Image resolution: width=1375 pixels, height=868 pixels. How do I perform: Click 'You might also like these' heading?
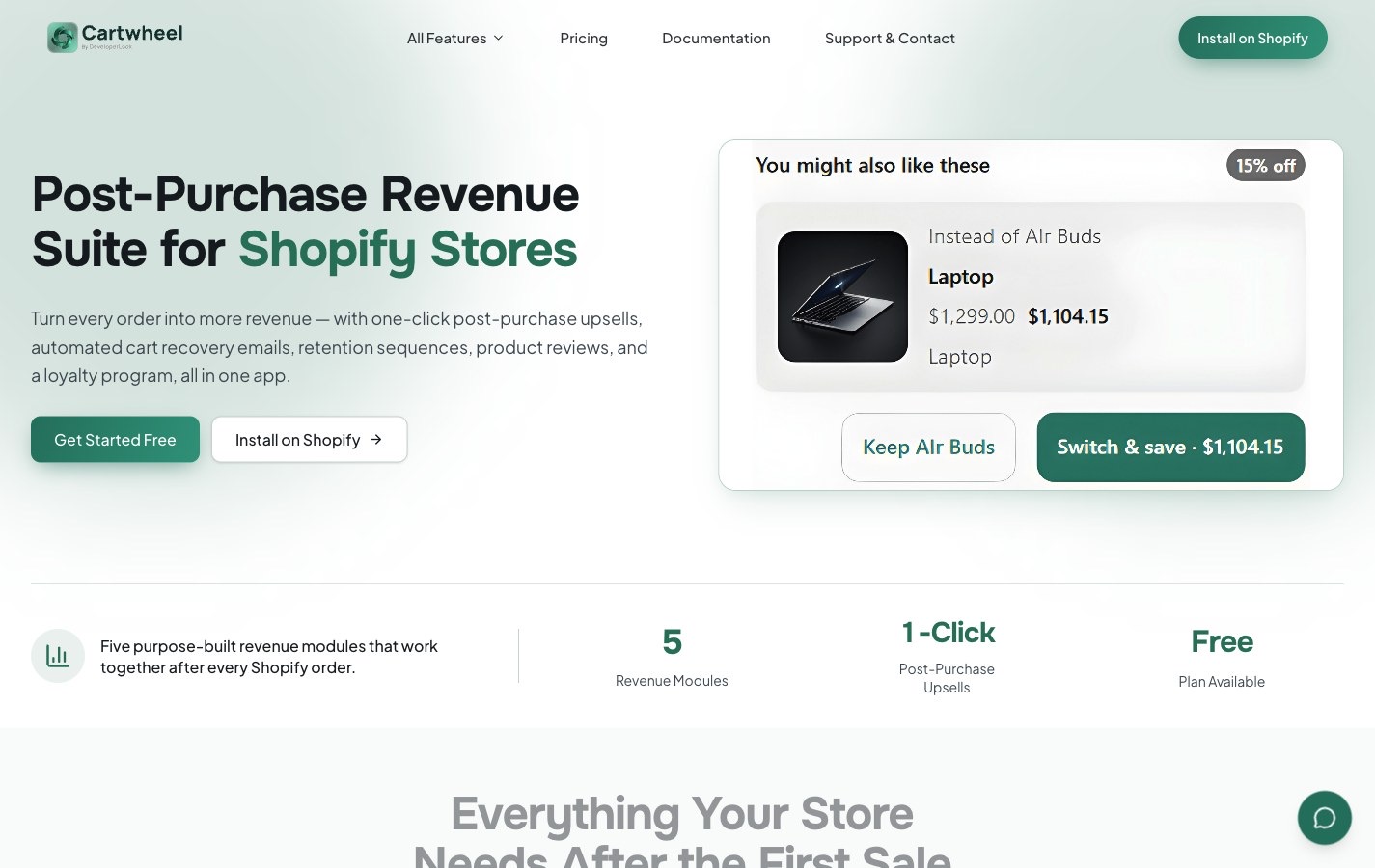click(872, 165)
